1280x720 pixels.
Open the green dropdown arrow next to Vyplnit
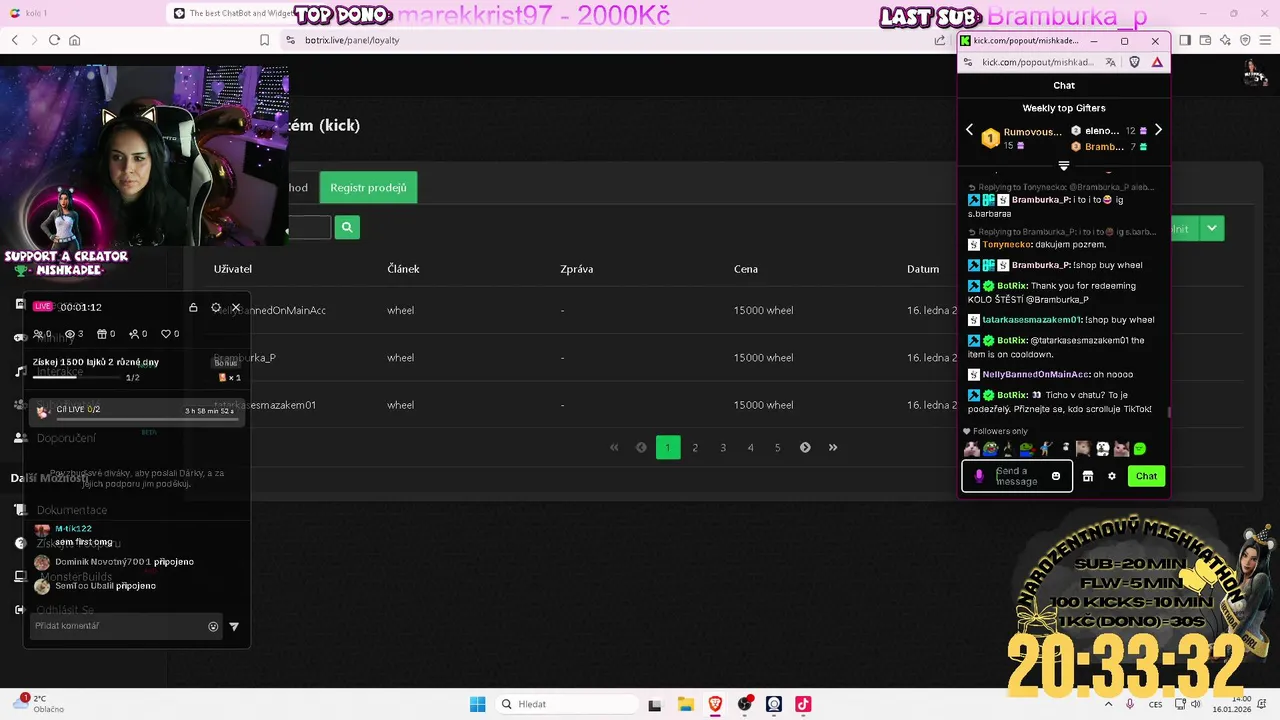[x=1212, y=228]
